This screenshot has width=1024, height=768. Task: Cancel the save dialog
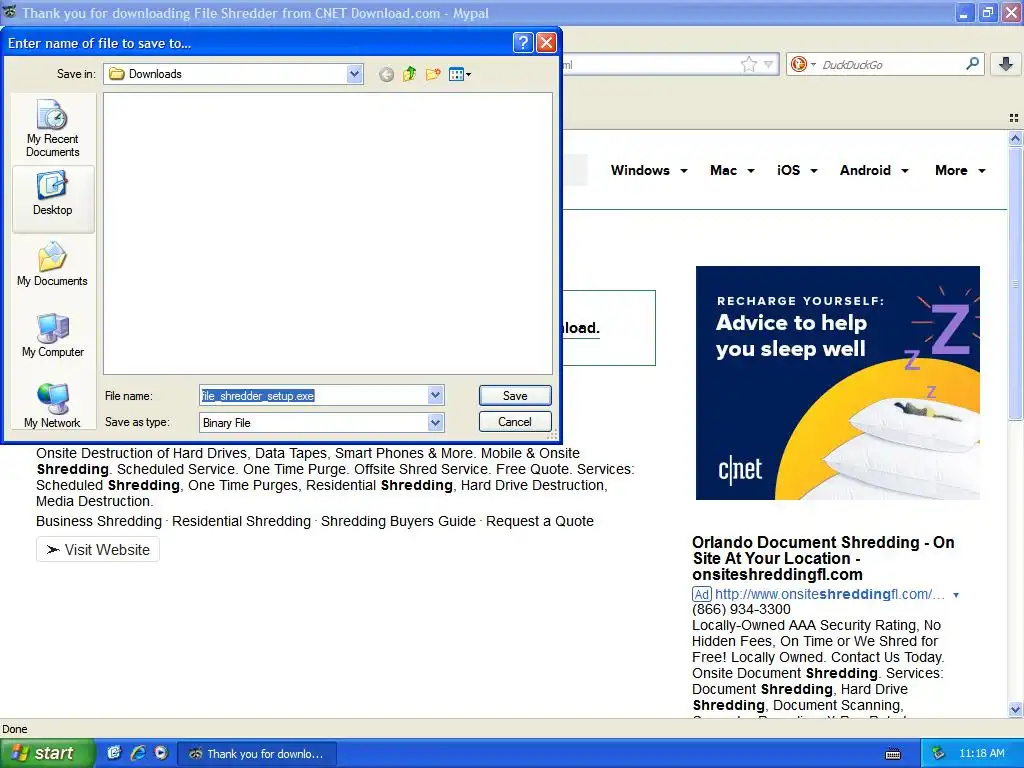click(515, 422)
